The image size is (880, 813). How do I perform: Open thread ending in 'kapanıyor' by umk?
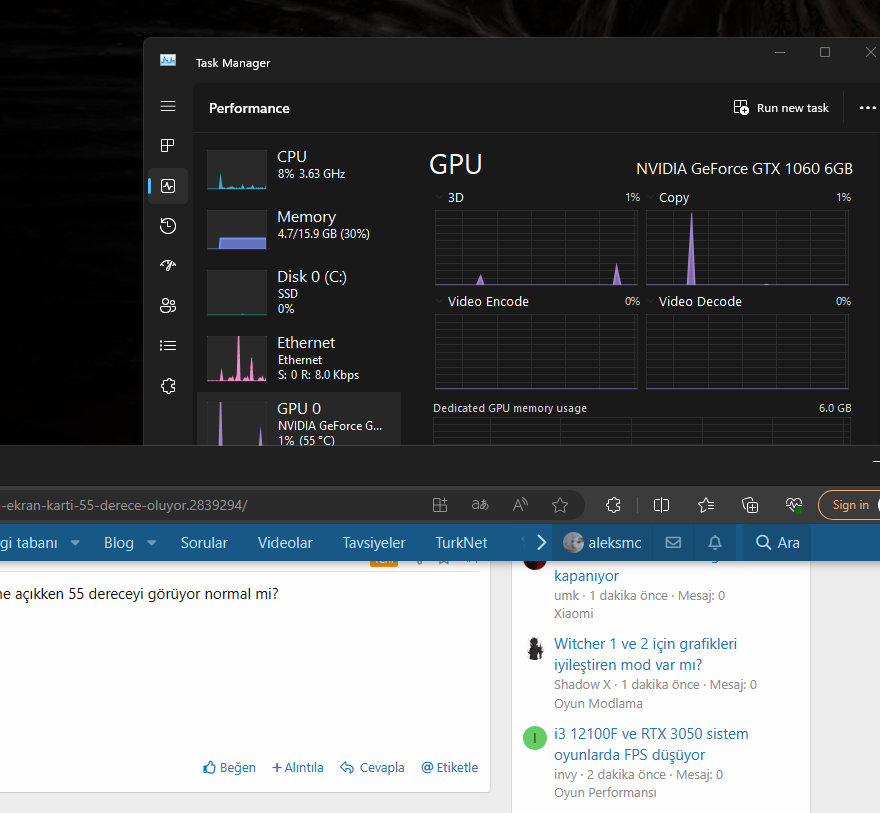[x=586, y=576]
